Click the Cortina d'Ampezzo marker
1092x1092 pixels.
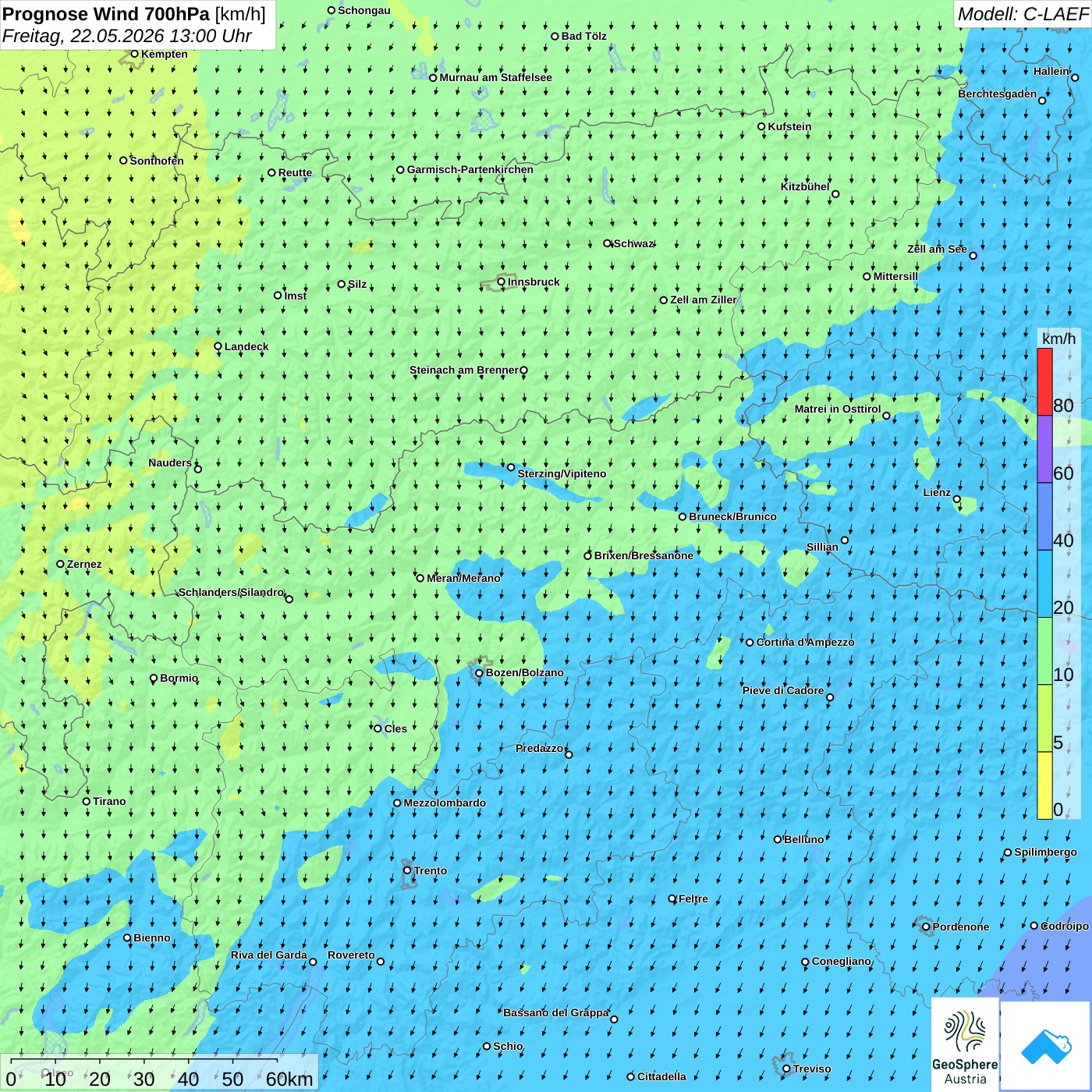point(750,643)
